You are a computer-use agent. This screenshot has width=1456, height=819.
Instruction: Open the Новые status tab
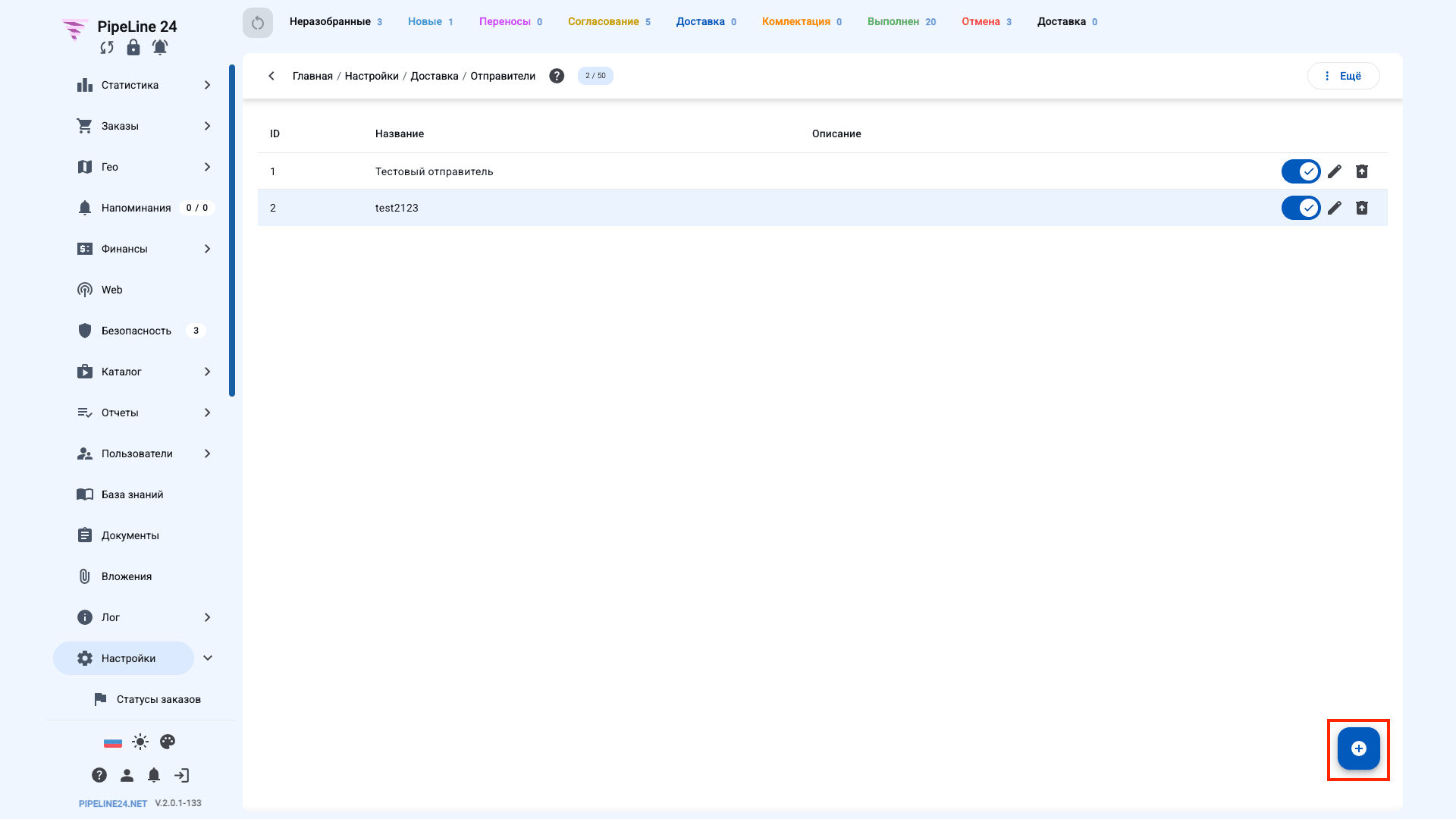pyautogui.click(x=431, y=22)
